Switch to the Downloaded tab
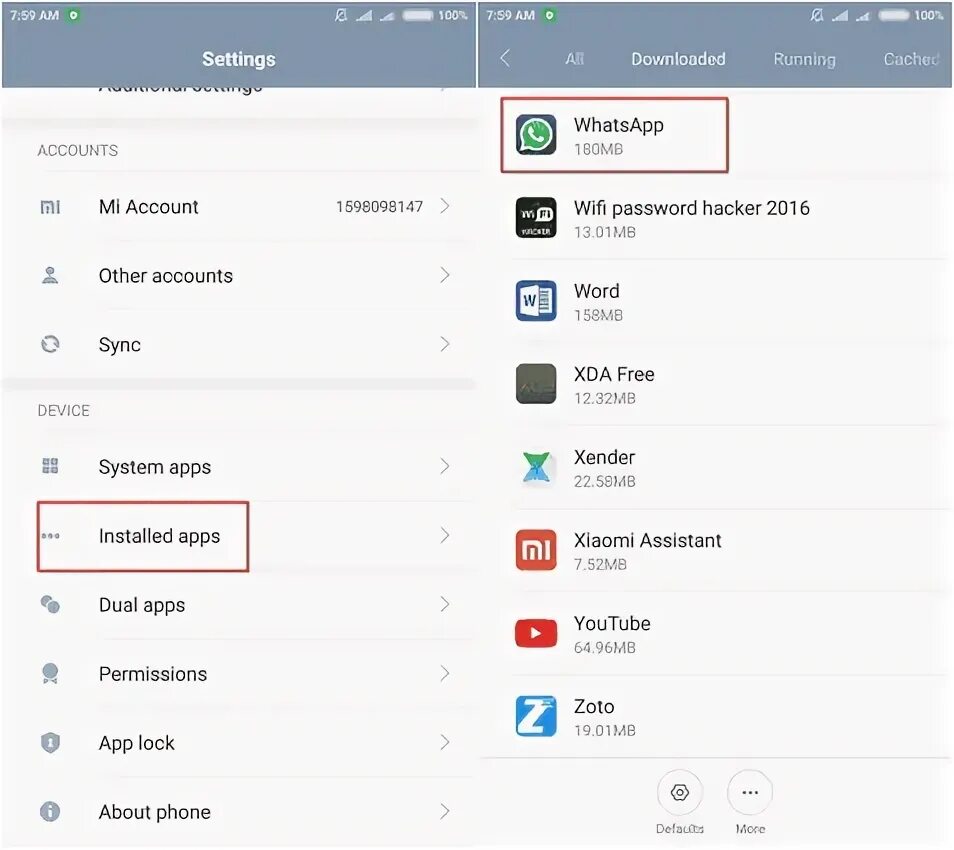 [x=678, y=59]
